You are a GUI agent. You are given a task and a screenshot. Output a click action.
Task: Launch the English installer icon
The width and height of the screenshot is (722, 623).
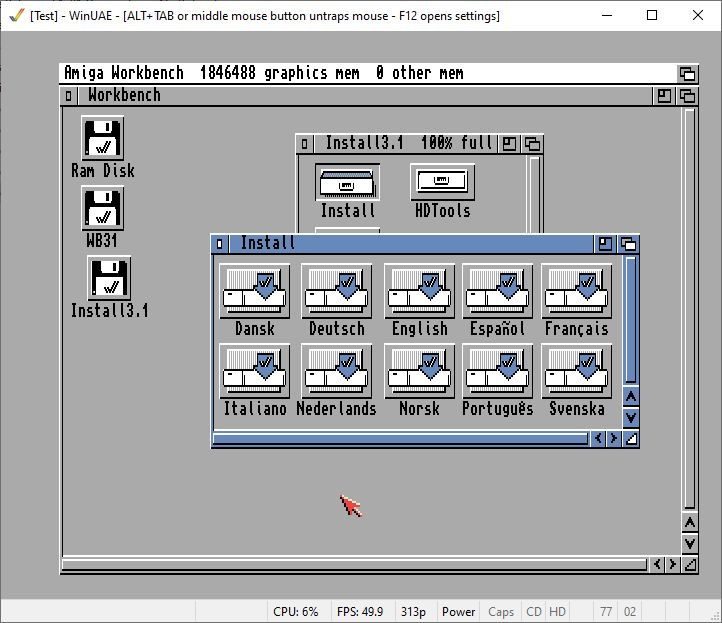coord(419,291)
